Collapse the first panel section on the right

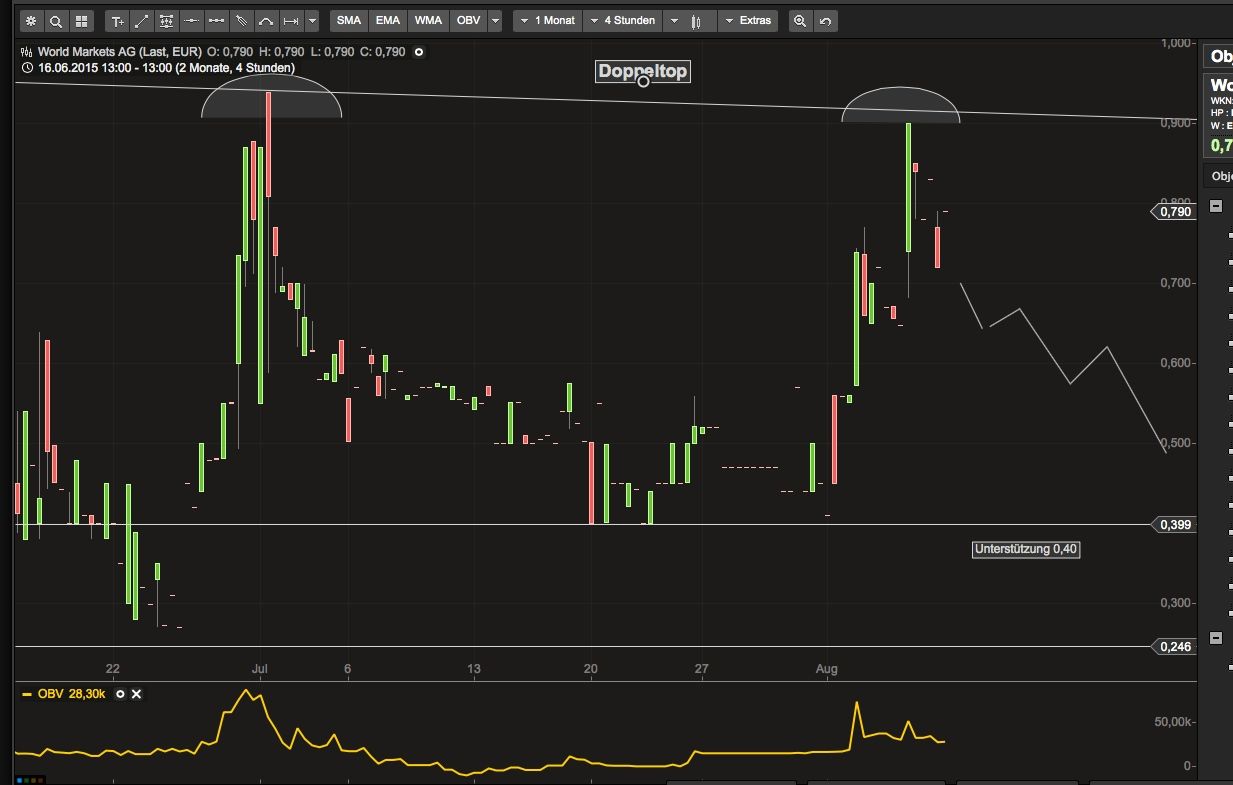click(1216, 205)
